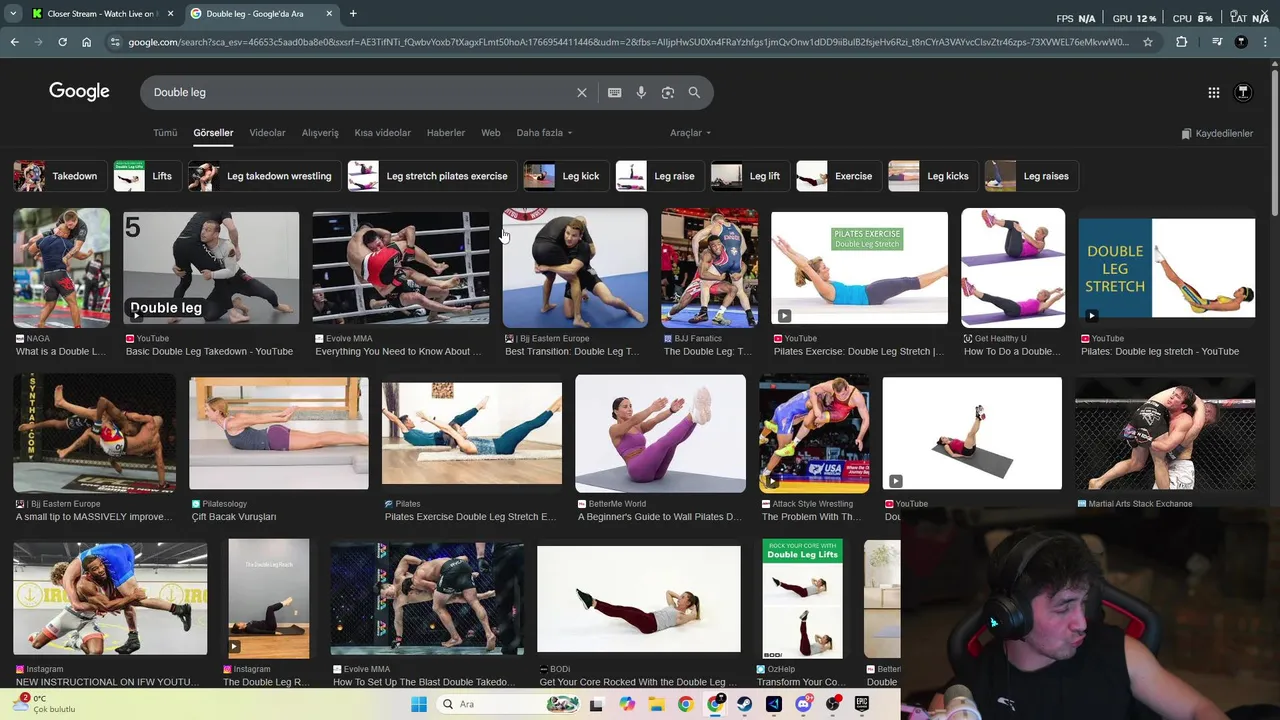
Task: Open a new browser tab
Action: pos(353,14)
